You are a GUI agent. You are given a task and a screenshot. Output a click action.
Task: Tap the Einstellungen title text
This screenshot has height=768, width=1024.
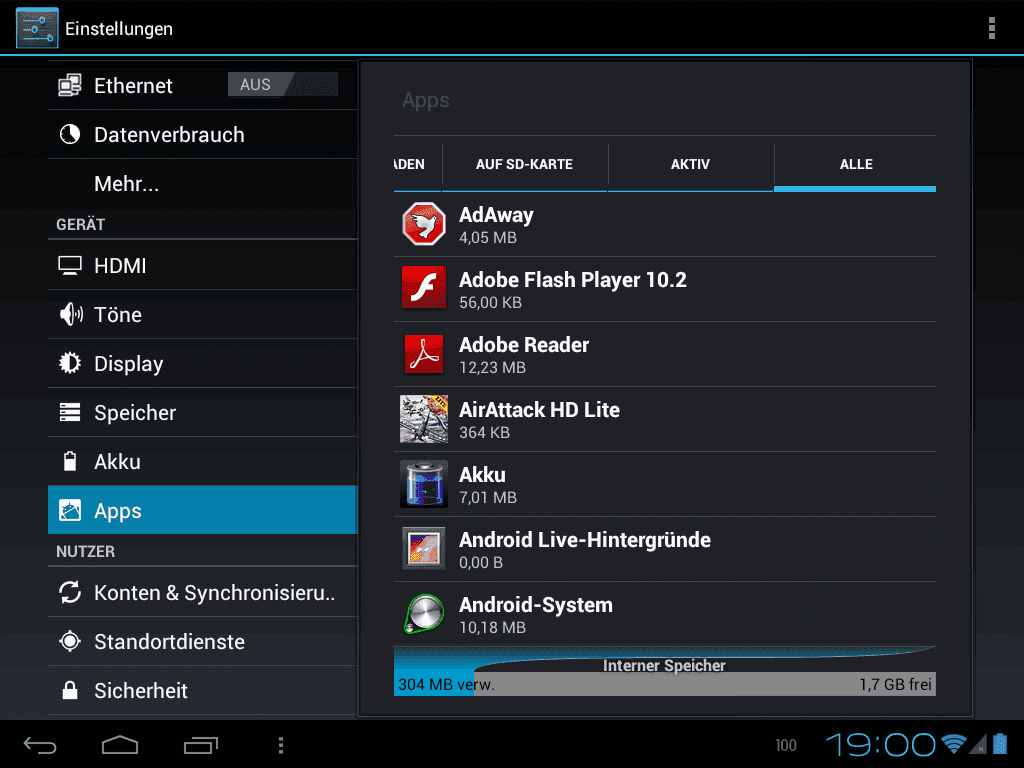[119, 29]
